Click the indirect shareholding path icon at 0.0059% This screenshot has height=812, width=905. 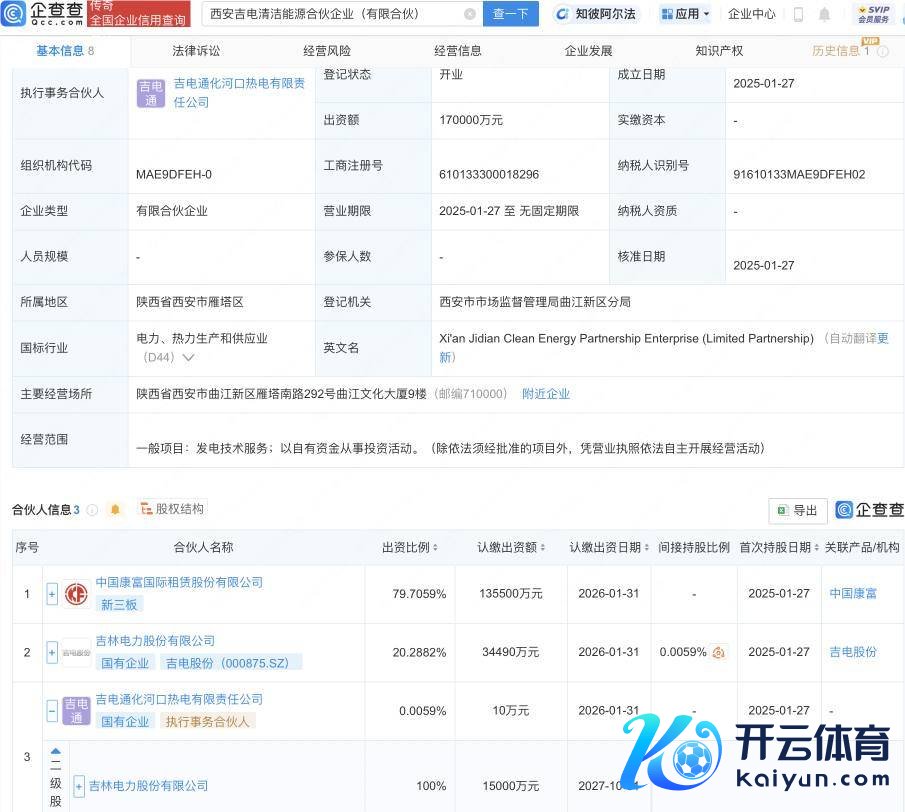click(718, 652)
